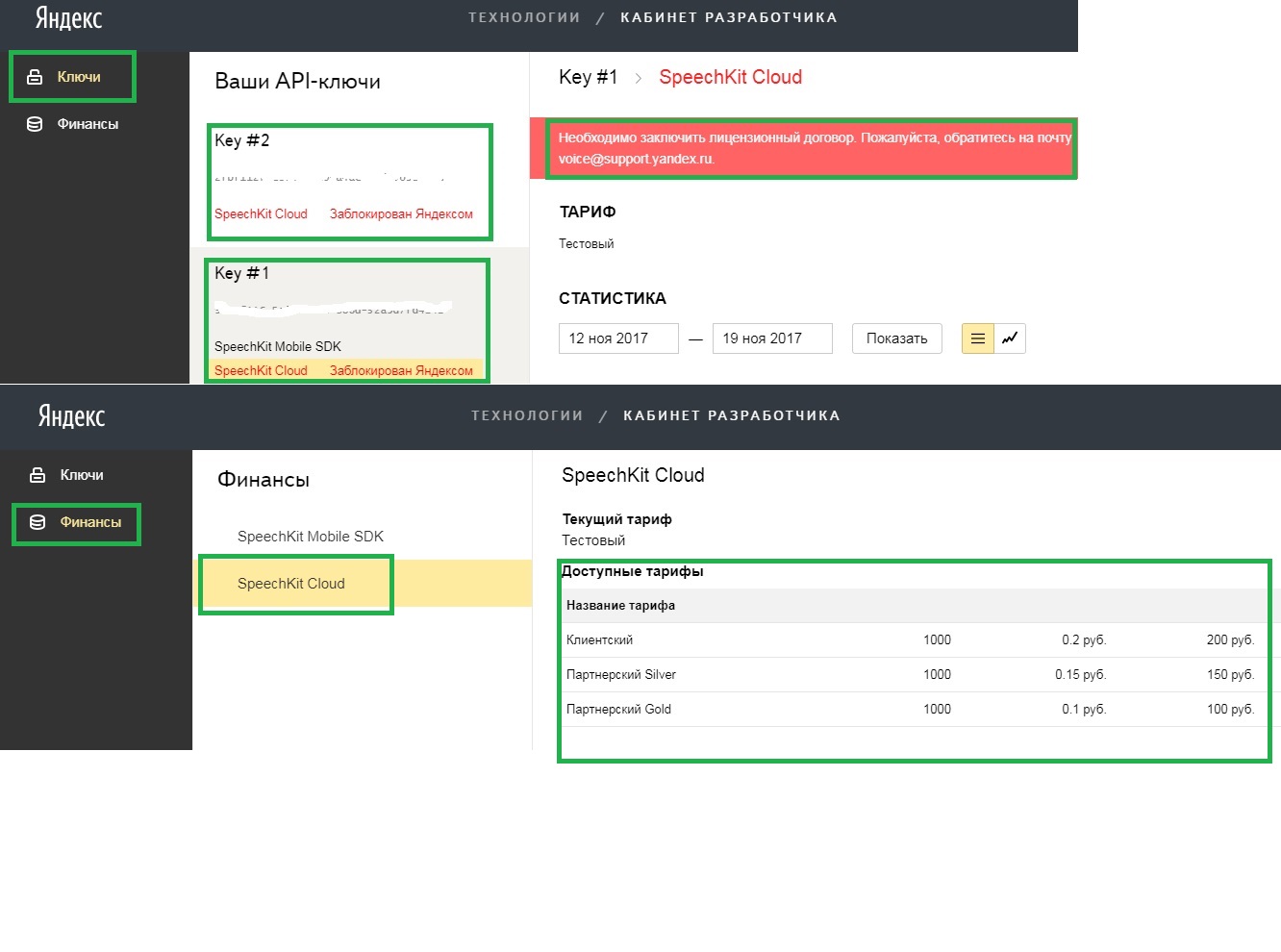1281x952 pixels.
Task: Select the Клиентский tariff row name
Action: tap(600, 640)
